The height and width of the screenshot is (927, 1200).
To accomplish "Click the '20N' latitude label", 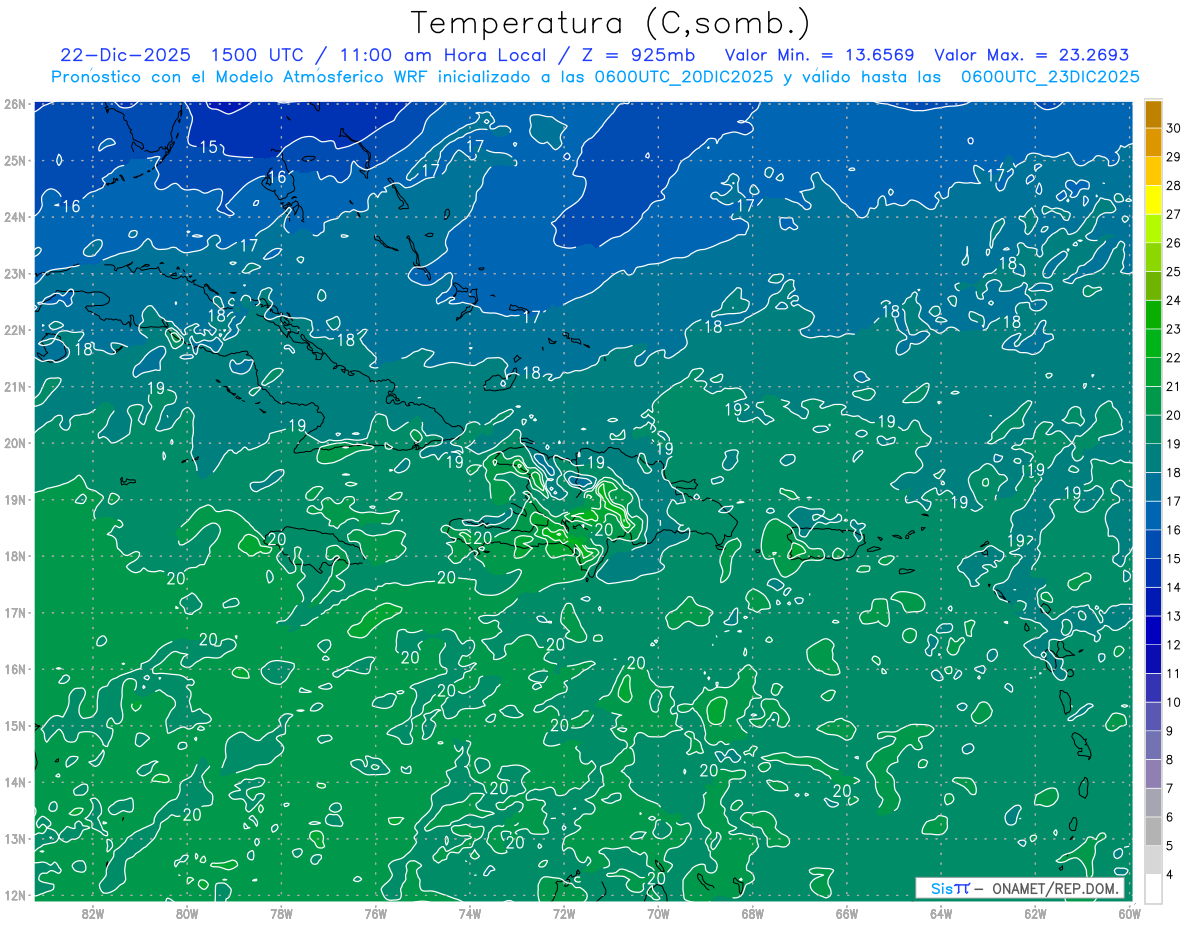I will coord(14,443).
